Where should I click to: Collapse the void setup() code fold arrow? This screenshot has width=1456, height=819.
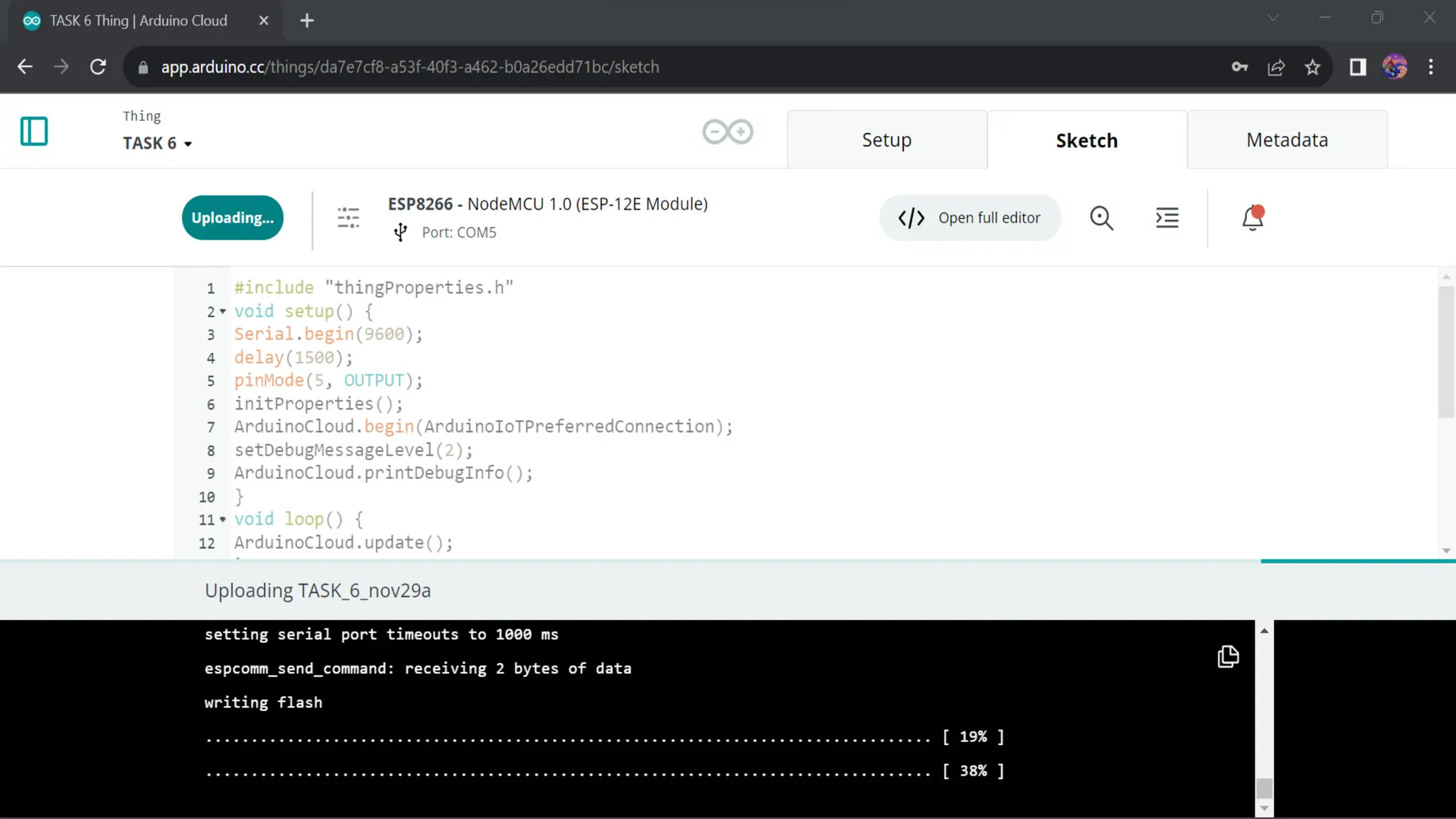coord(223,311)
